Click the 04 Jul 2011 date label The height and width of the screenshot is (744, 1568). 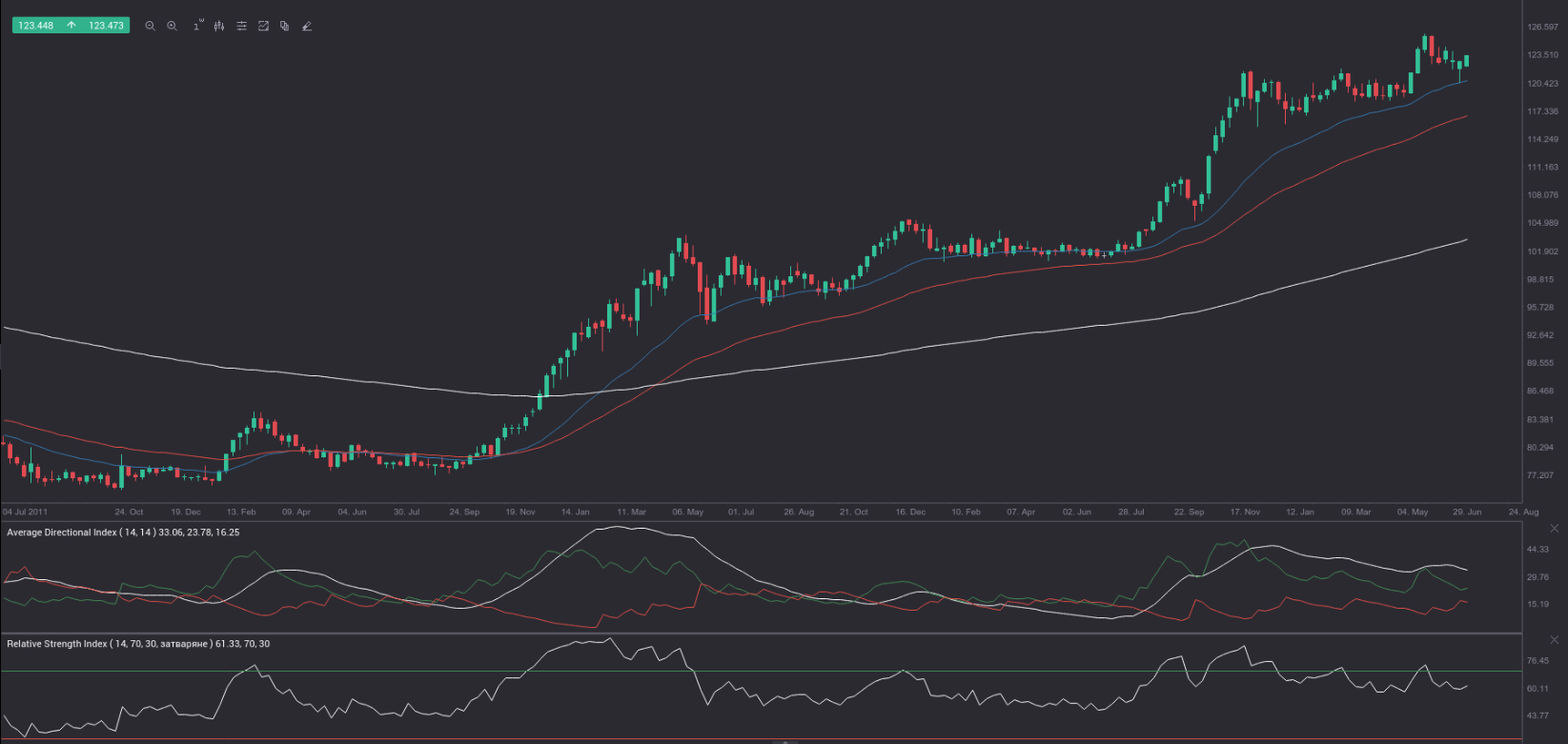[x=27, y=513]
